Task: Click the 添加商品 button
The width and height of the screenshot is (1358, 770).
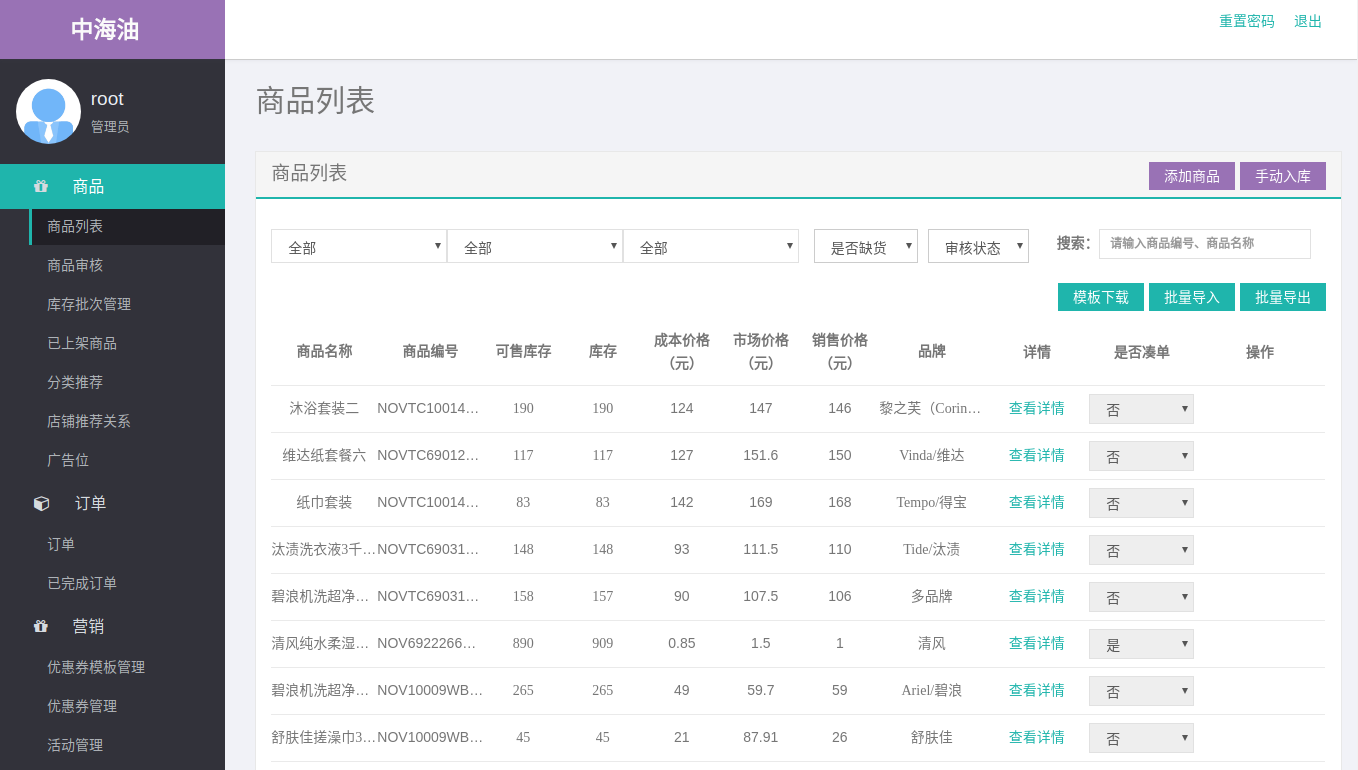Action: [1192, 176]
